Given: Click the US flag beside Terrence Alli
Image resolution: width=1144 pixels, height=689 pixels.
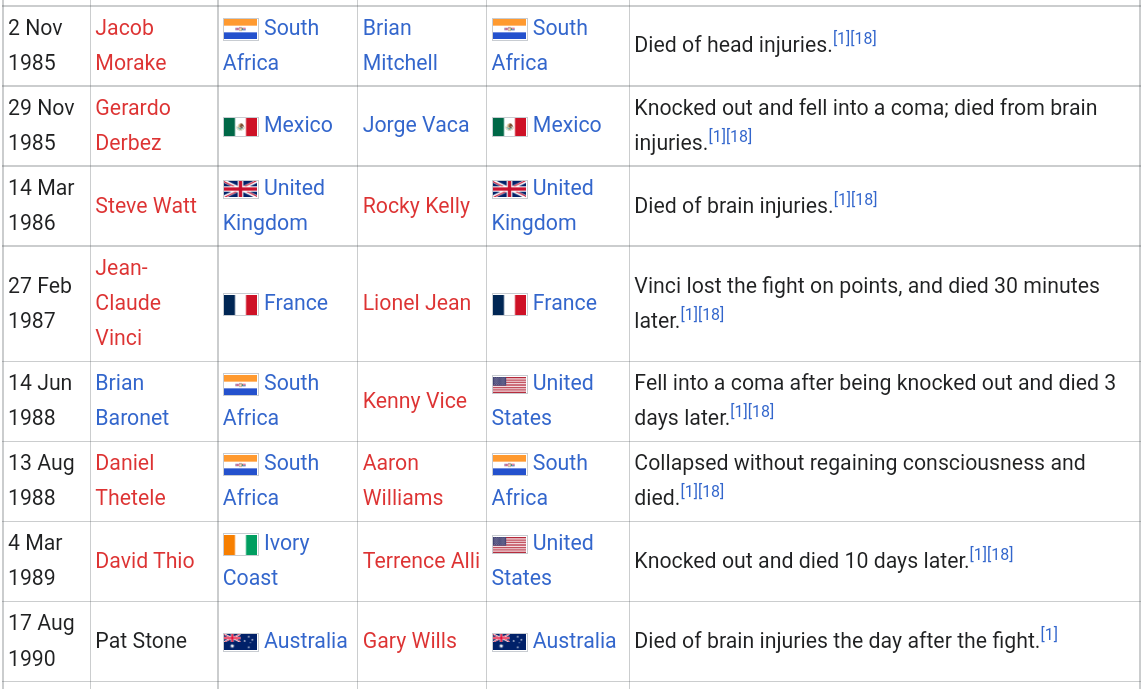Looking at the screenshot, I should coord(509,544).
